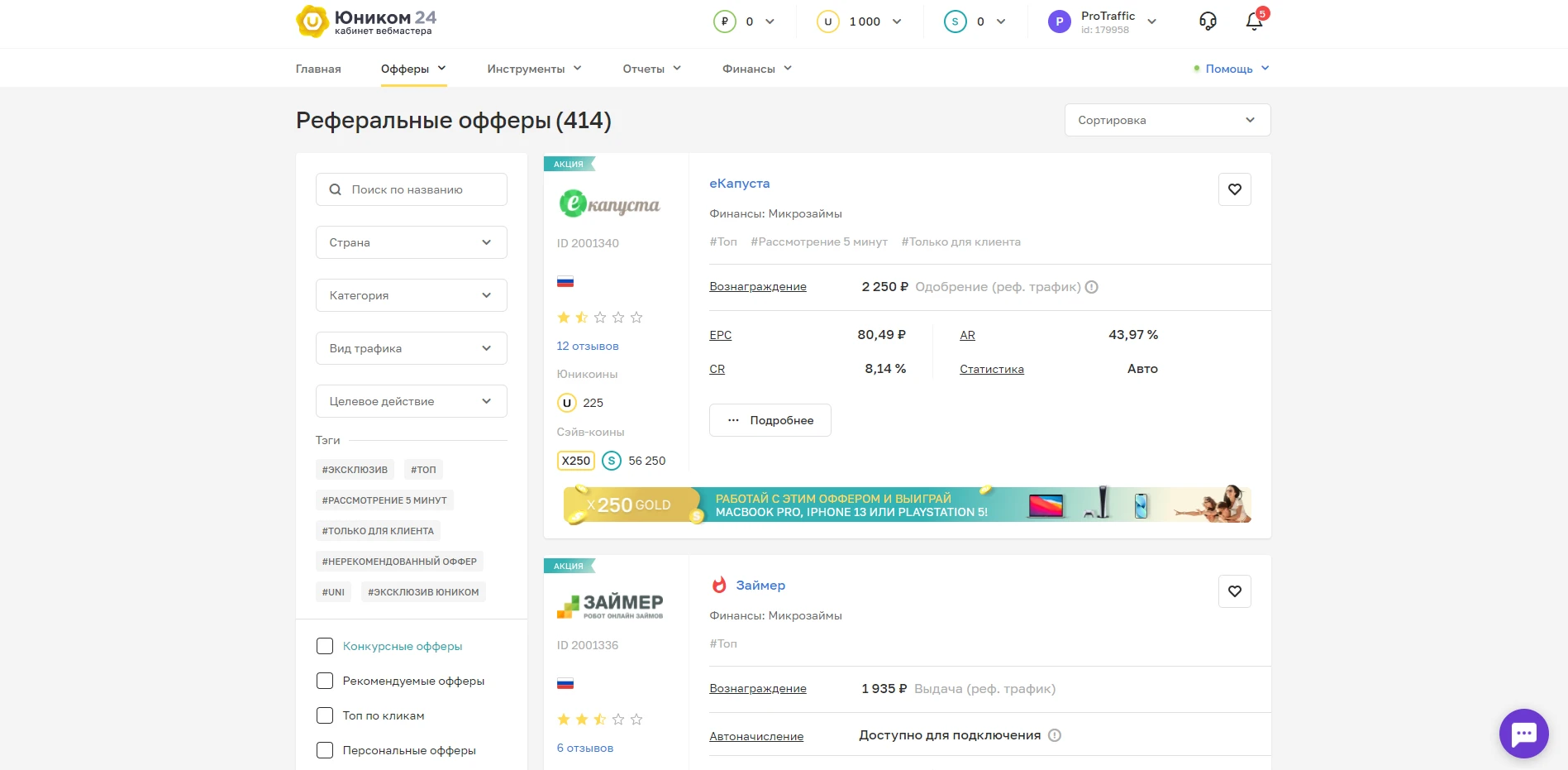This screenshot has width=1568, height=770.
Task: Click the ProTraffic profile avatar
Action: [x=1059, y=22]
